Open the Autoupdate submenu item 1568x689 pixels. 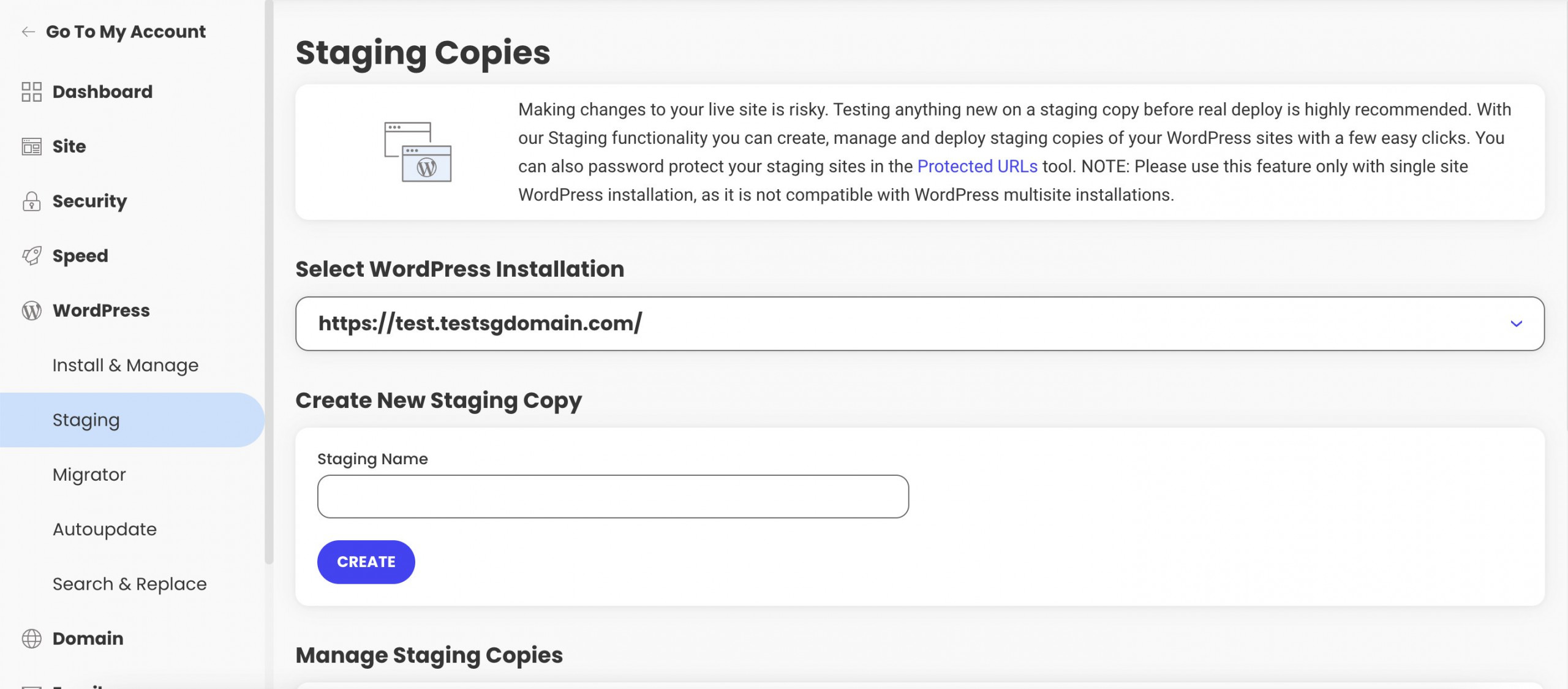pyautogui.click(x=105, y=529)
